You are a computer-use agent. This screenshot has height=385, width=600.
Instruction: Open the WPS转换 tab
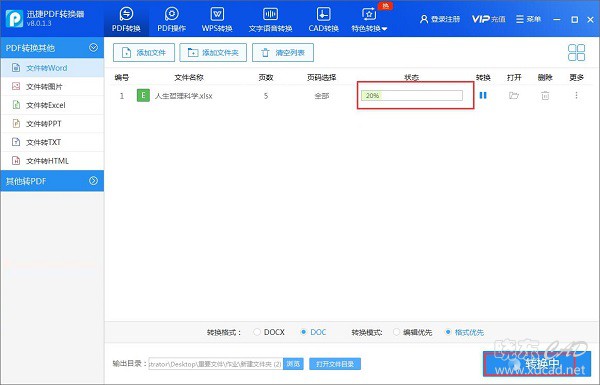(x=217, y=19)
